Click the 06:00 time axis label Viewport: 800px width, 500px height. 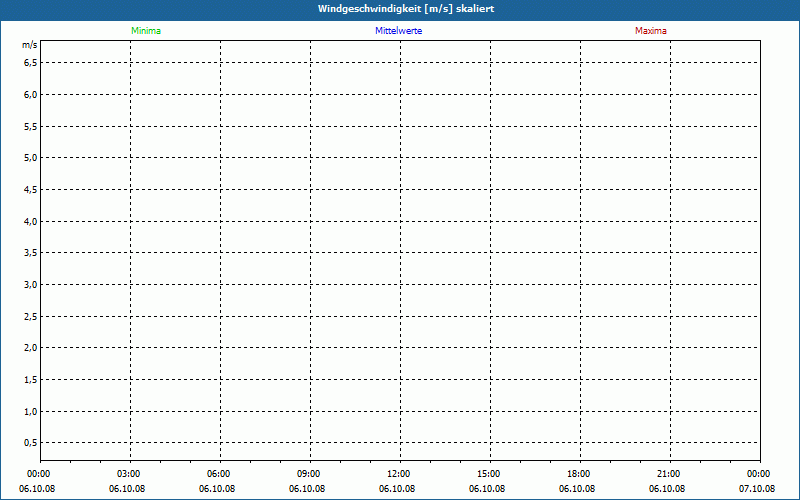(218, 474)
